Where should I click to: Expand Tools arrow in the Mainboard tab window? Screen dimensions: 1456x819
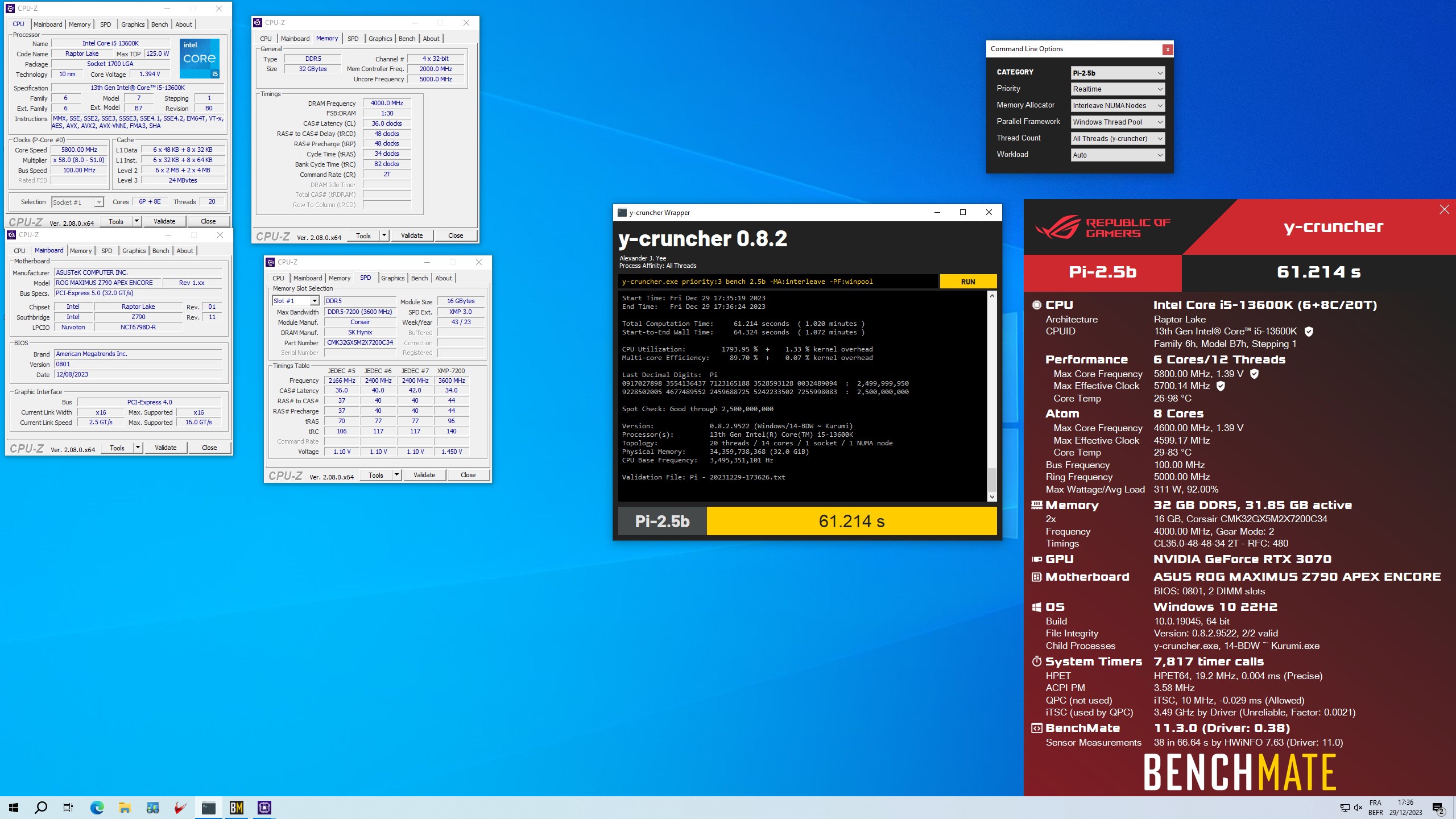tap(138, 448)
